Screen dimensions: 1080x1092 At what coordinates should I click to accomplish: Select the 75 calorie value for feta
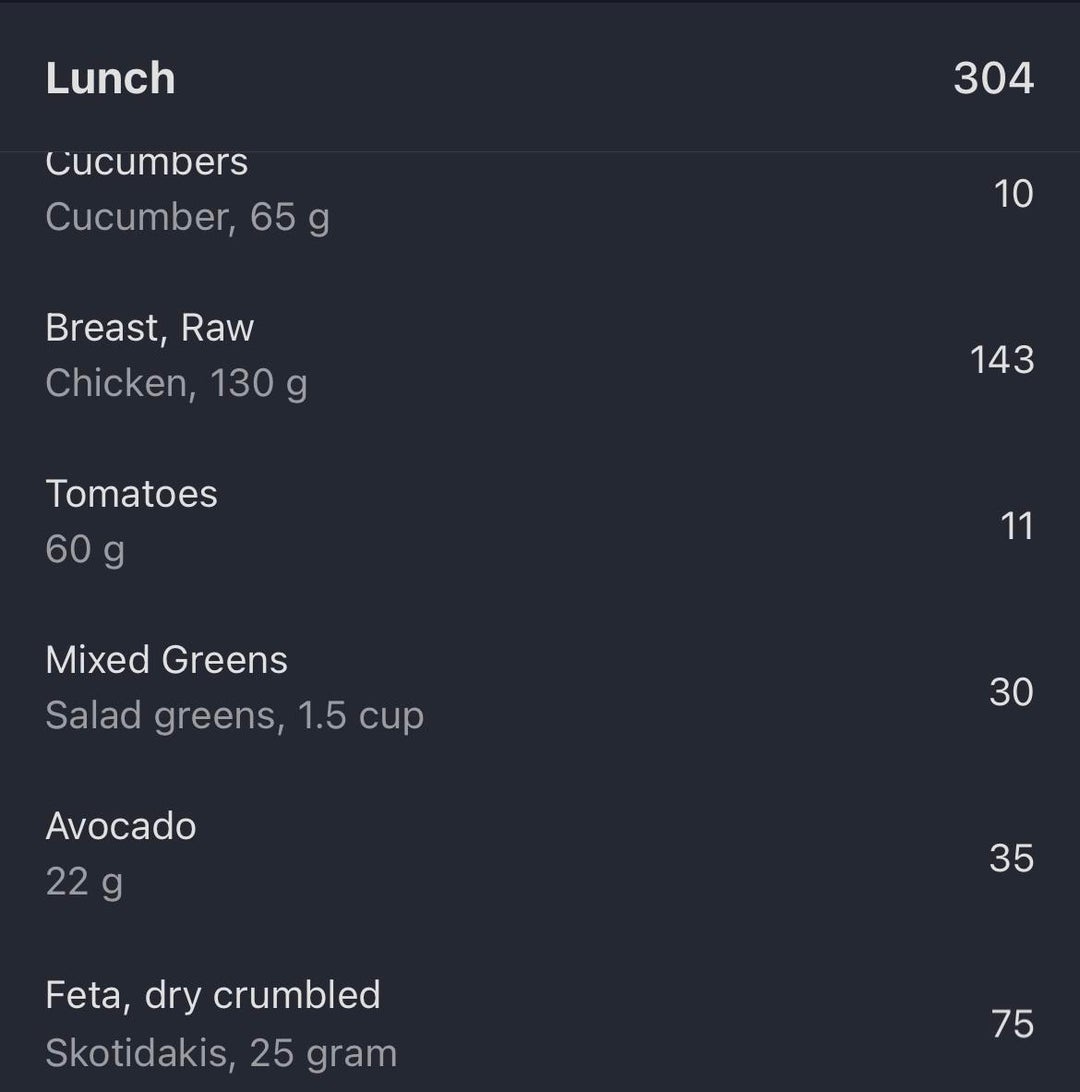click(1012, 1024)
